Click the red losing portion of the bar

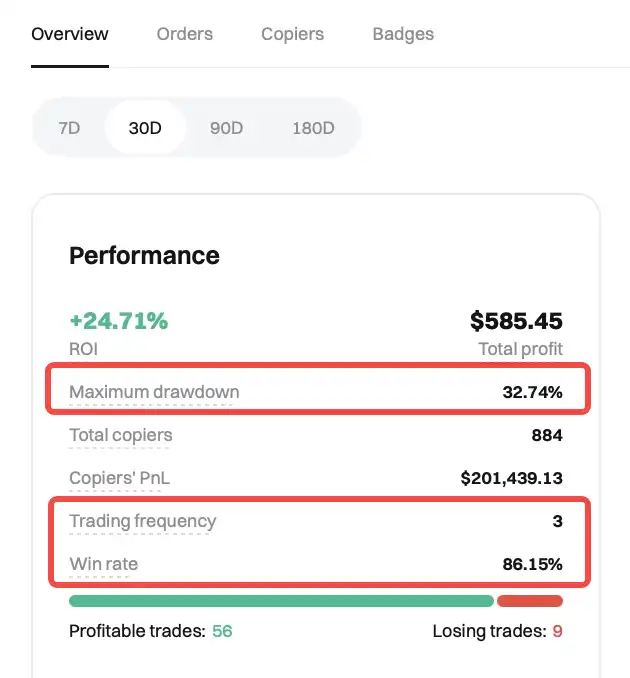(x=530, y=601)
